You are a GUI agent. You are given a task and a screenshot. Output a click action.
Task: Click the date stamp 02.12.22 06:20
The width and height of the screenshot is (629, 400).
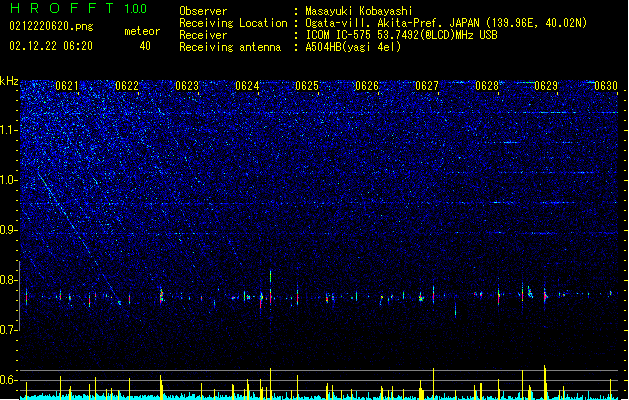coord(51,46)
